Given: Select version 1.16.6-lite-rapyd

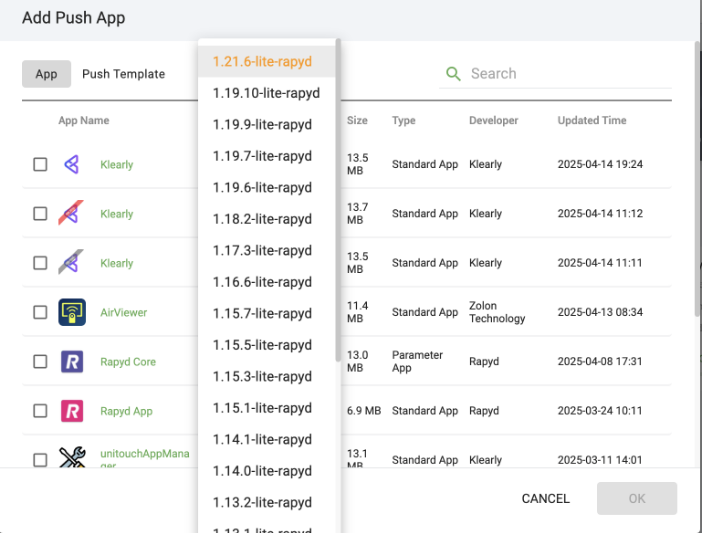Looking at the screenshot, I should tap(267, 282).
